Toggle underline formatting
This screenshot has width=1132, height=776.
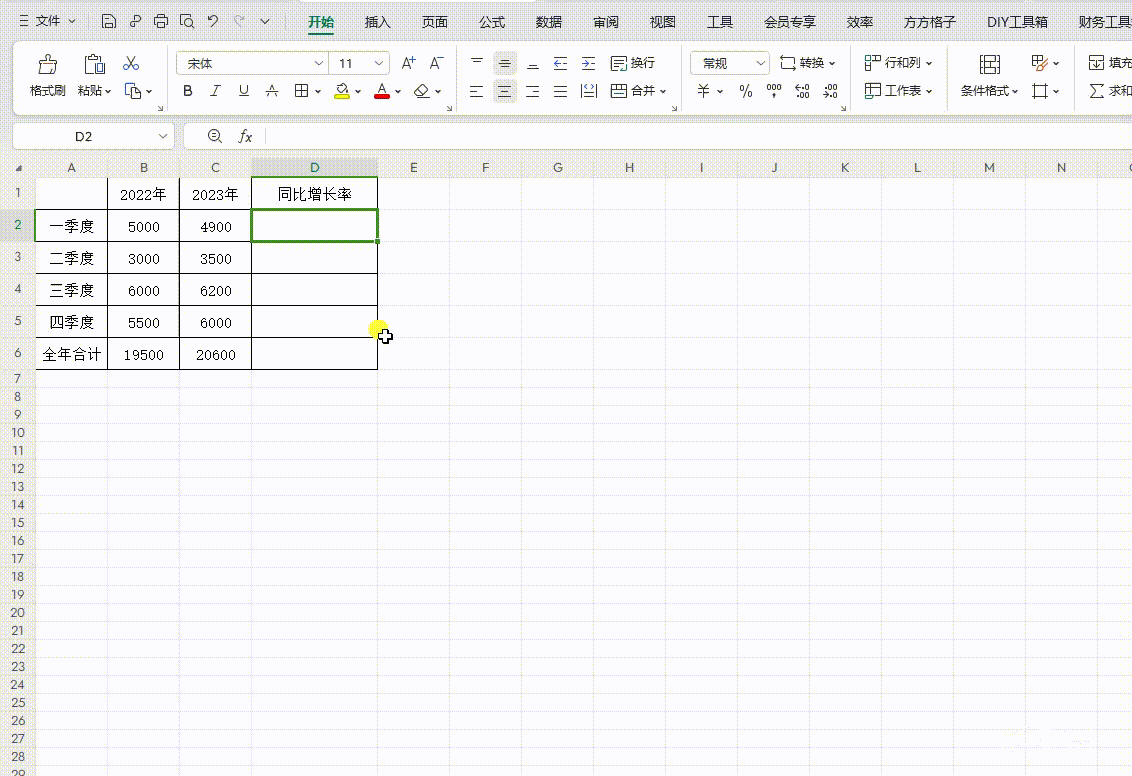coord(244,91)
